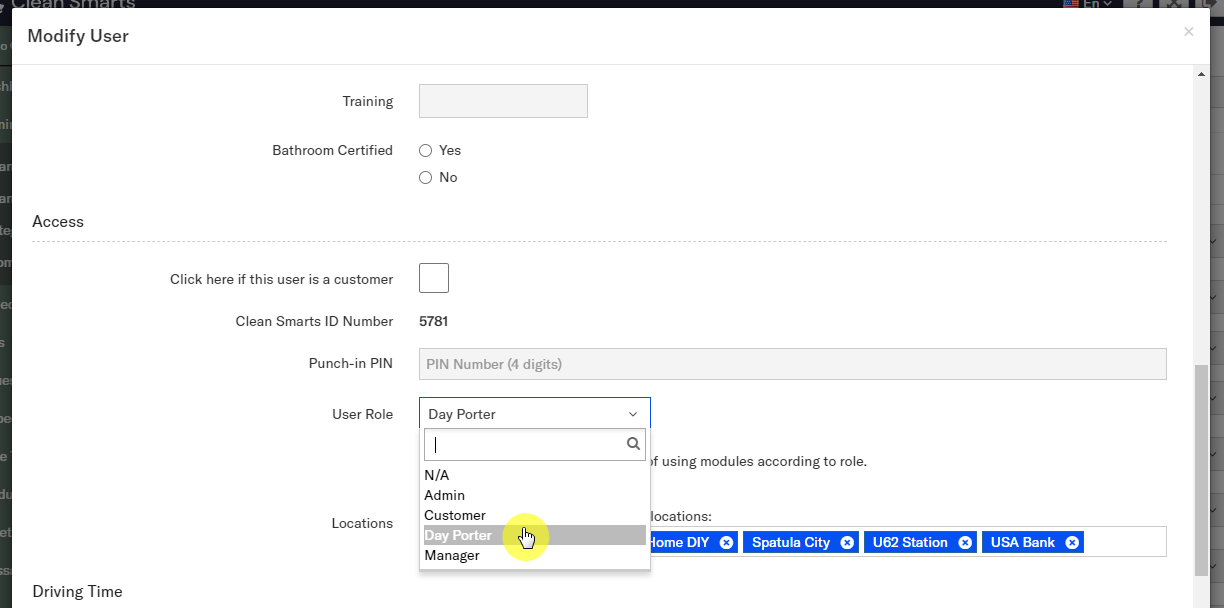Select the highlighted Day Porter option
The image size is (1224, 608).
[x=459, y=535]
